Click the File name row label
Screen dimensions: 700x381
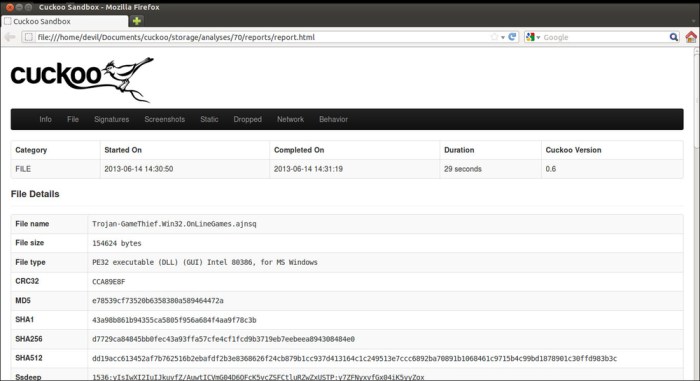(32, 224)
